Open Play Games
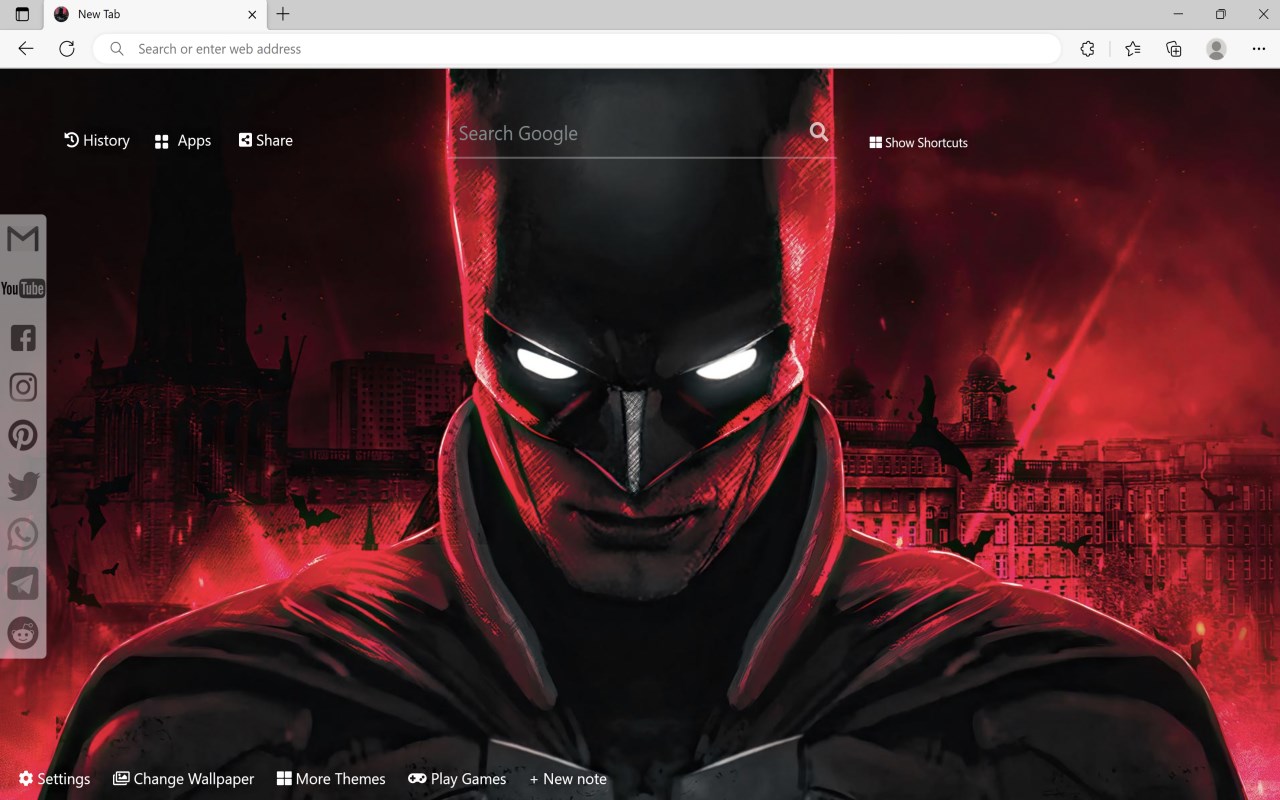Screen dimensions: 1280x800 [457, 779]
